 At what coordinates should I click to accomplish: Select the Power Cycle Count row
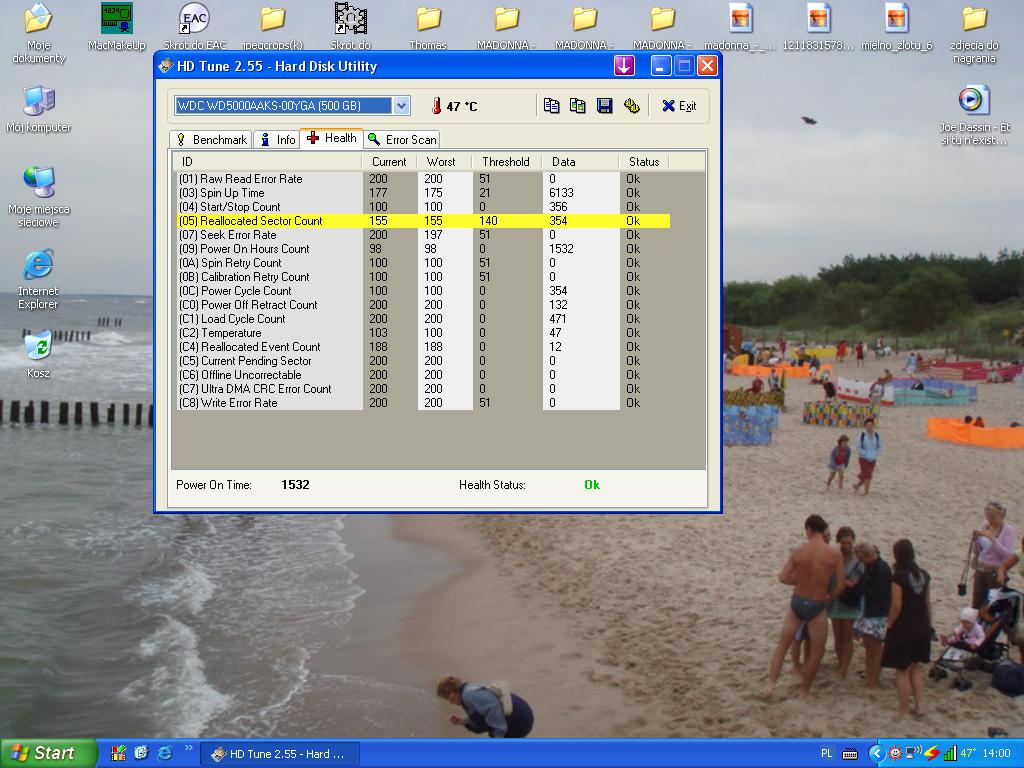(422, 291)
